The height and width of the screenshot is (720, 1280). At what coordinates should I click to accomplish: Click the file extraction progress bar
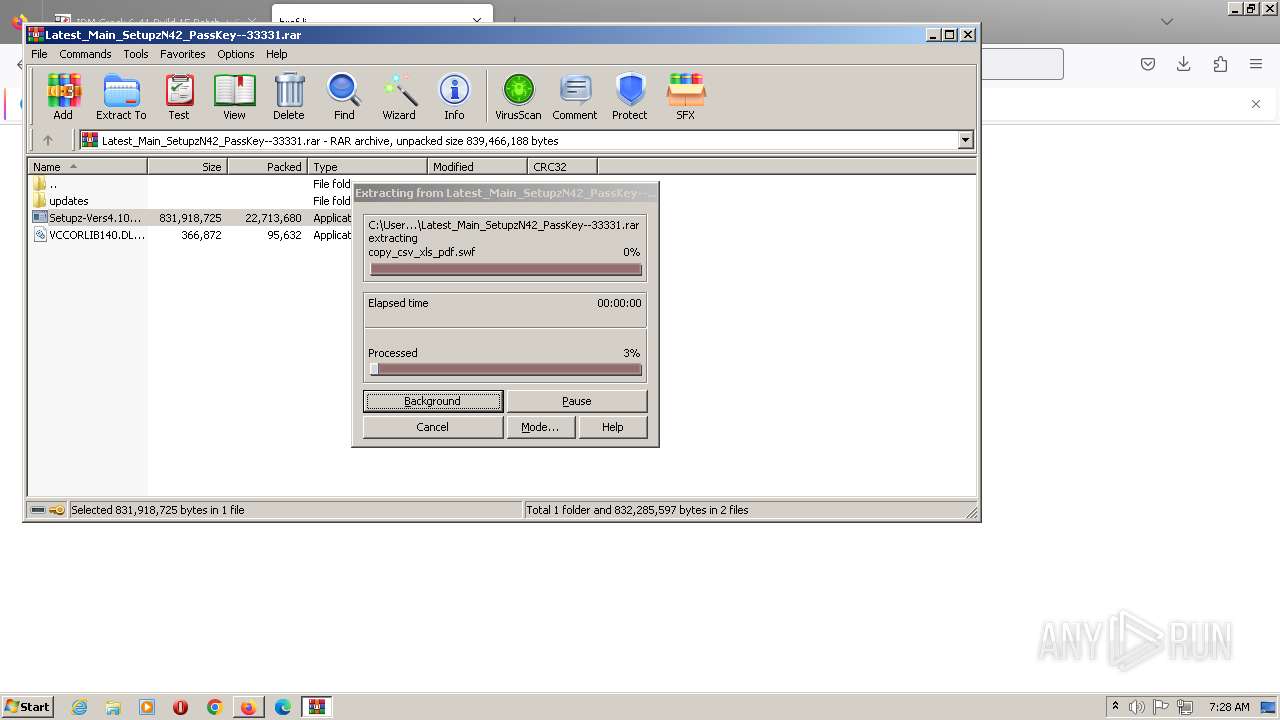(x=505, y=269)
